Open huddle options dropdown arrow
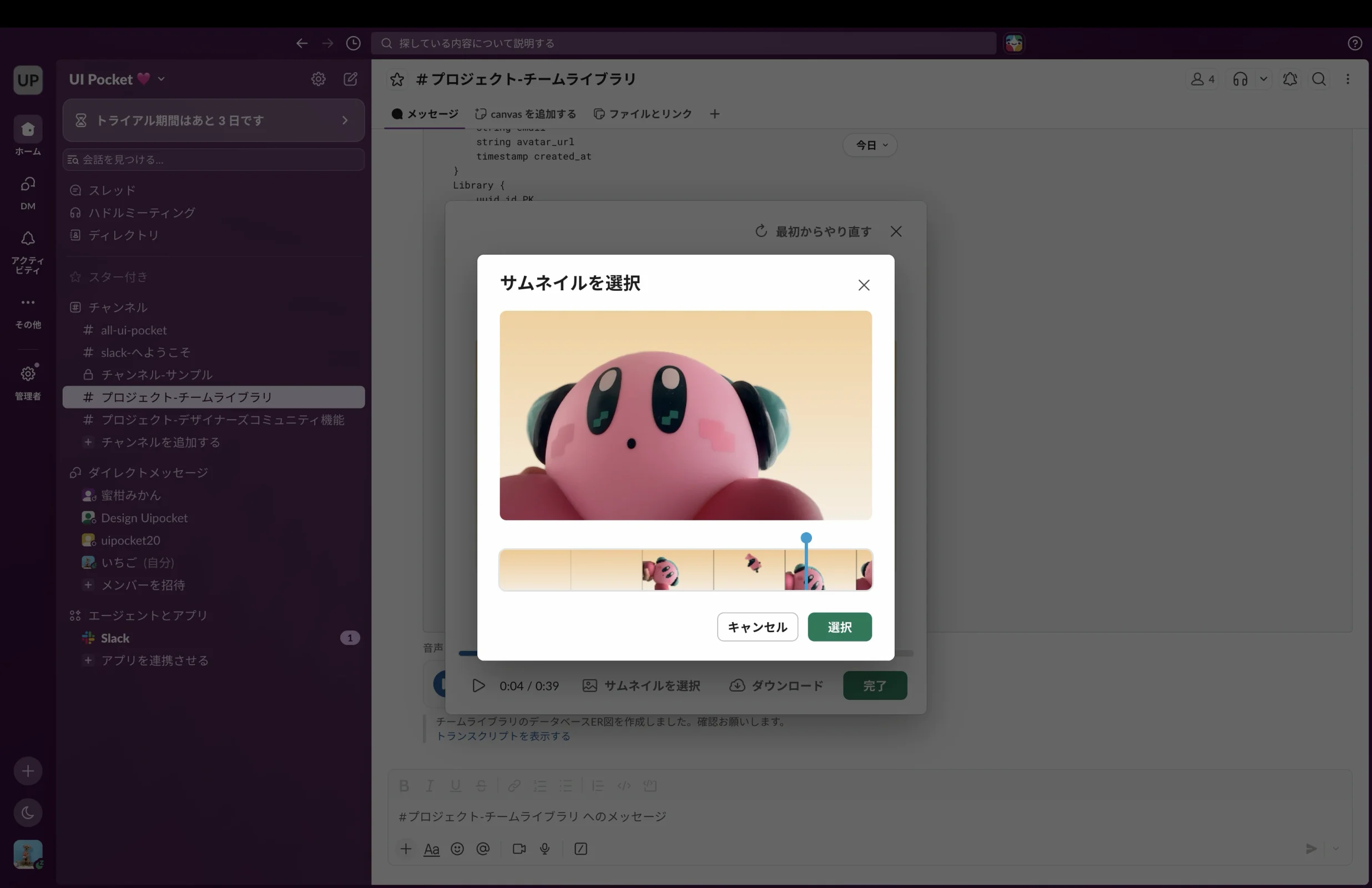Image resolution: width=1372 pixels, height=888 pixels. click(x=1263, y=79)
